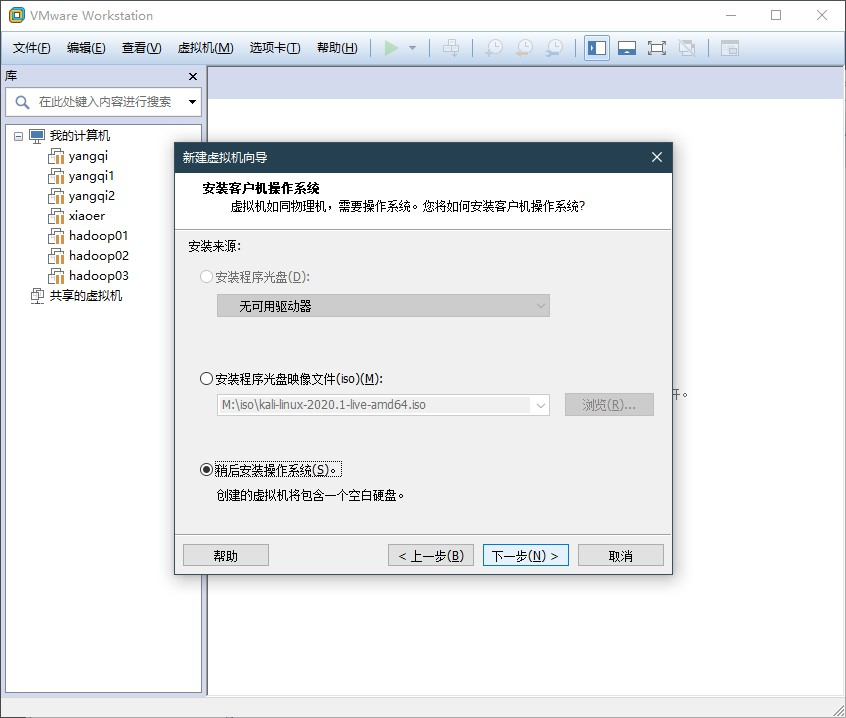Click the 下一步 button to proceed
This screenshot has width=846, height=718.
pyautogui.click(x=525, y=554)
